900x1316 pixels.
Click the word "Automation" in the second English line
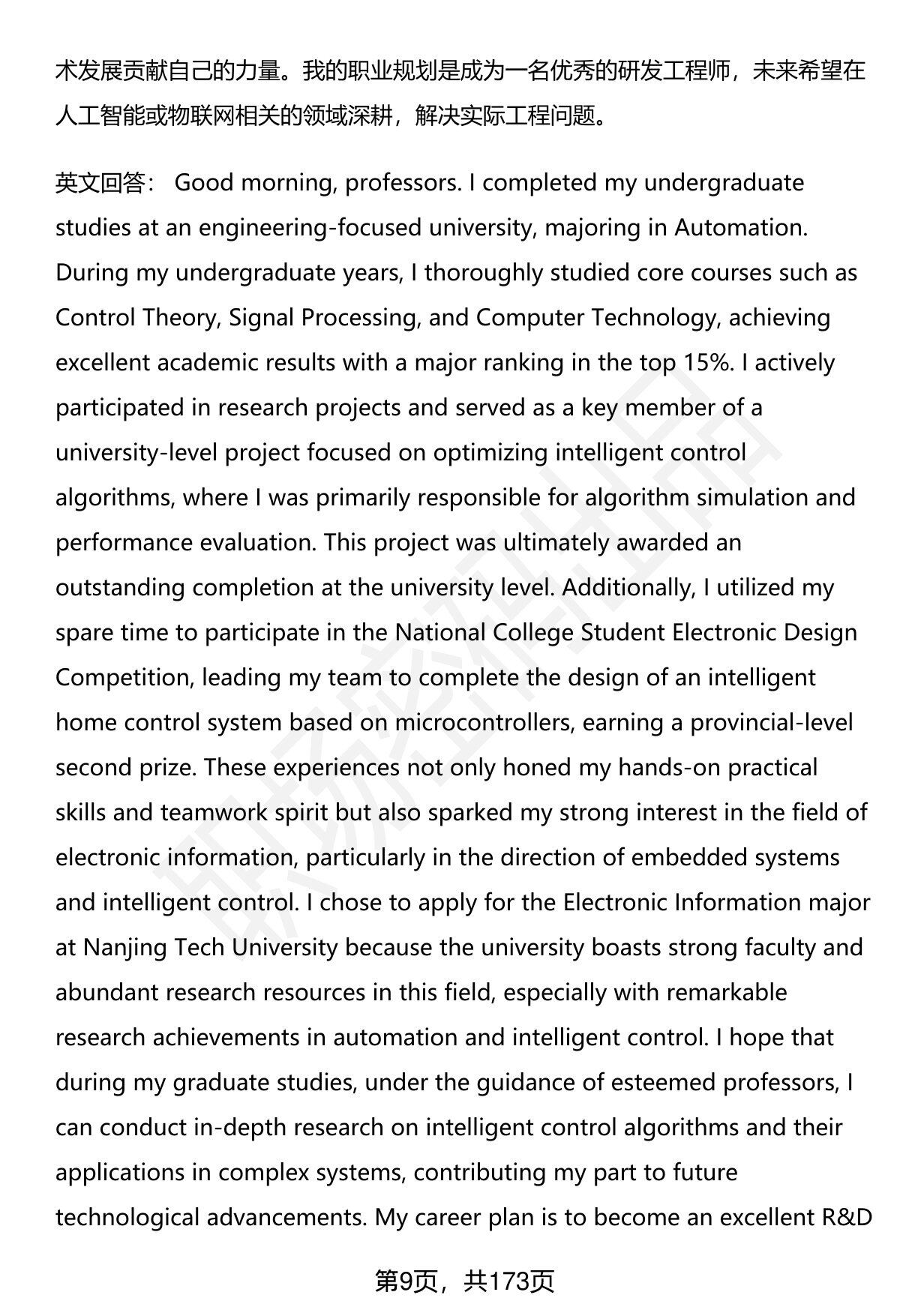pos(739,228)
